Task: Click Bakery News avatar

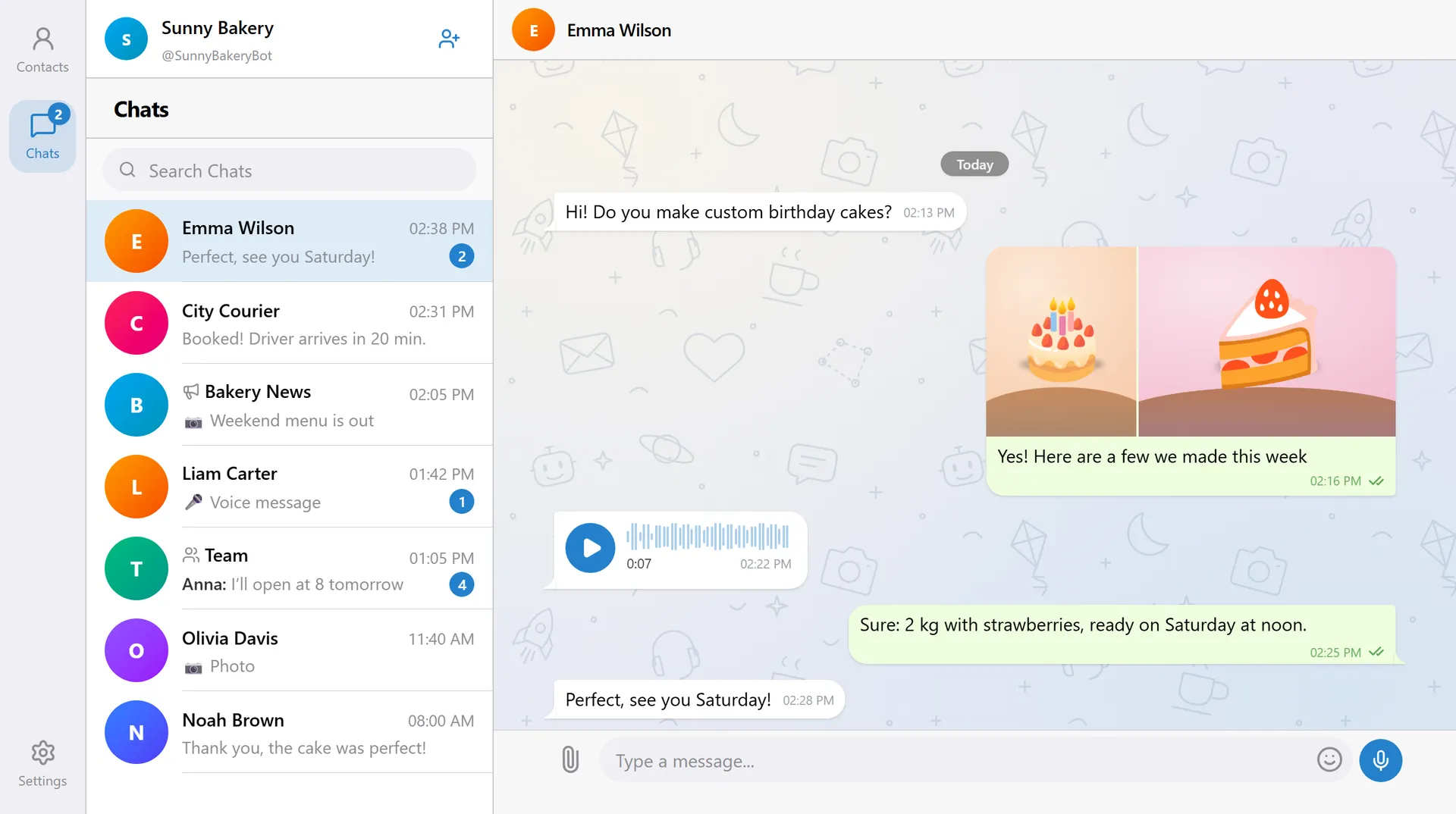Action: click(136, 405)
